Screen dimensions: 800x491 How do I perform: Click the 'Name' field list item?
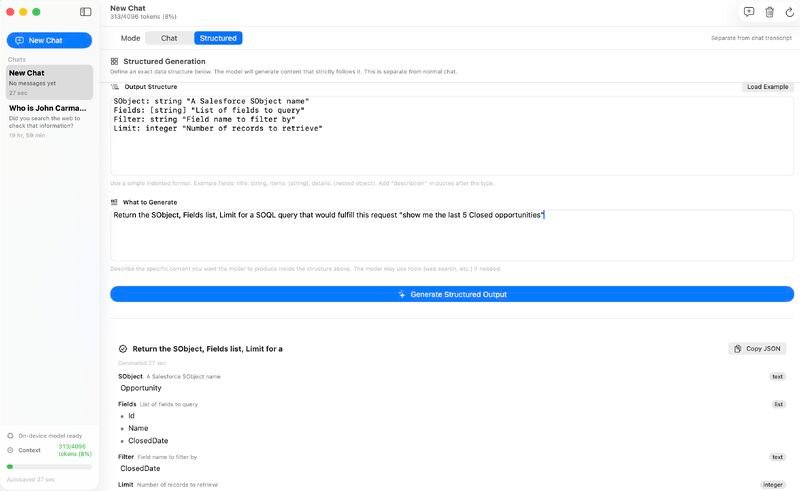pos(138,428)
